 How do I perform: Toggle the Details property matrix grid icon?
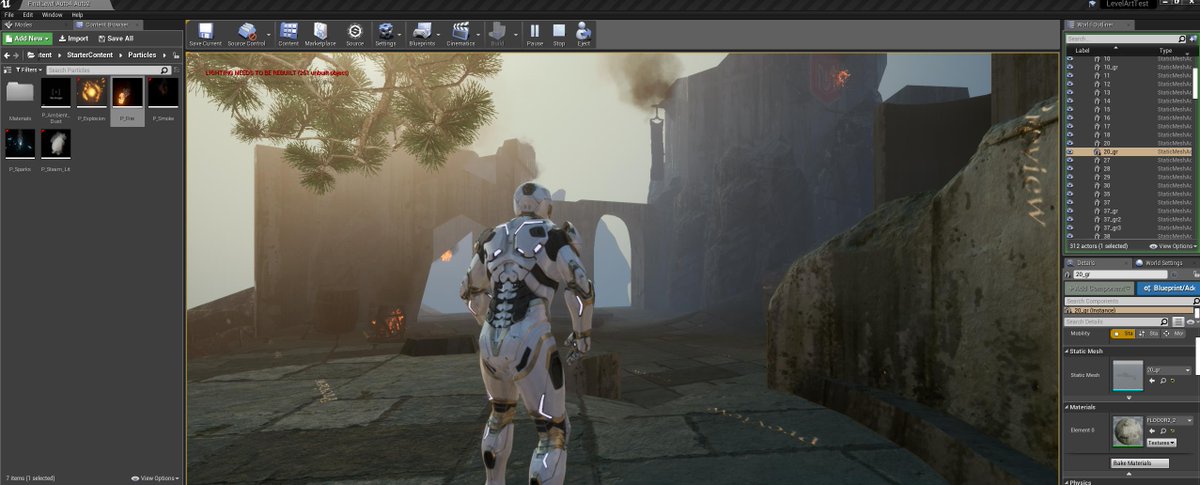pyautogui.click(x=1178, y=321)
